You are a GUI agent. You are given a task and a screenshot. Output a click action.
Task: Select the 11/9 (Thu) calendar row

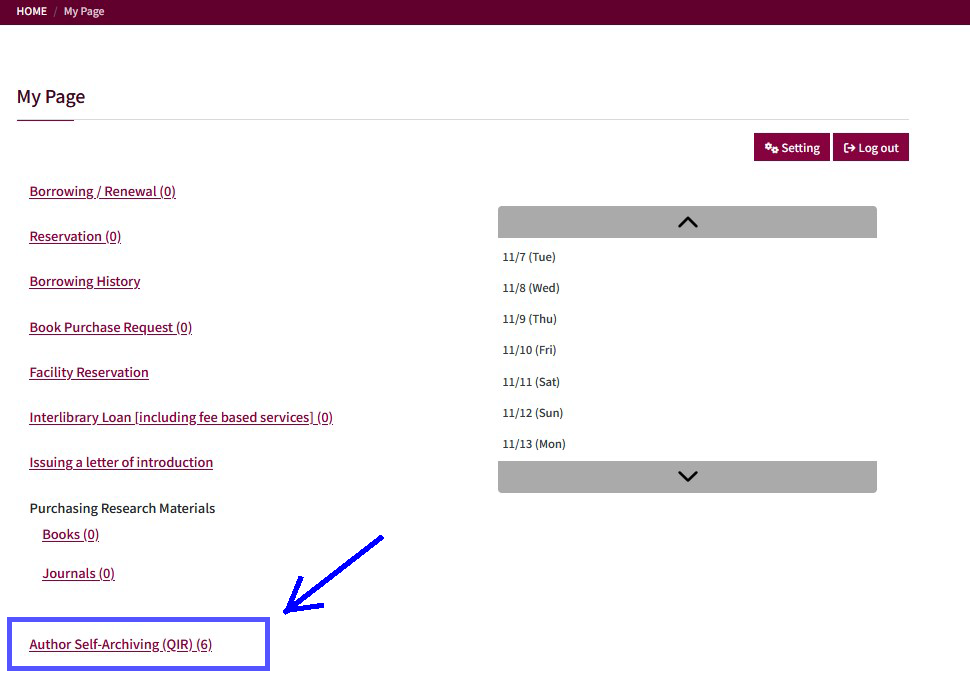coord(687,319)
